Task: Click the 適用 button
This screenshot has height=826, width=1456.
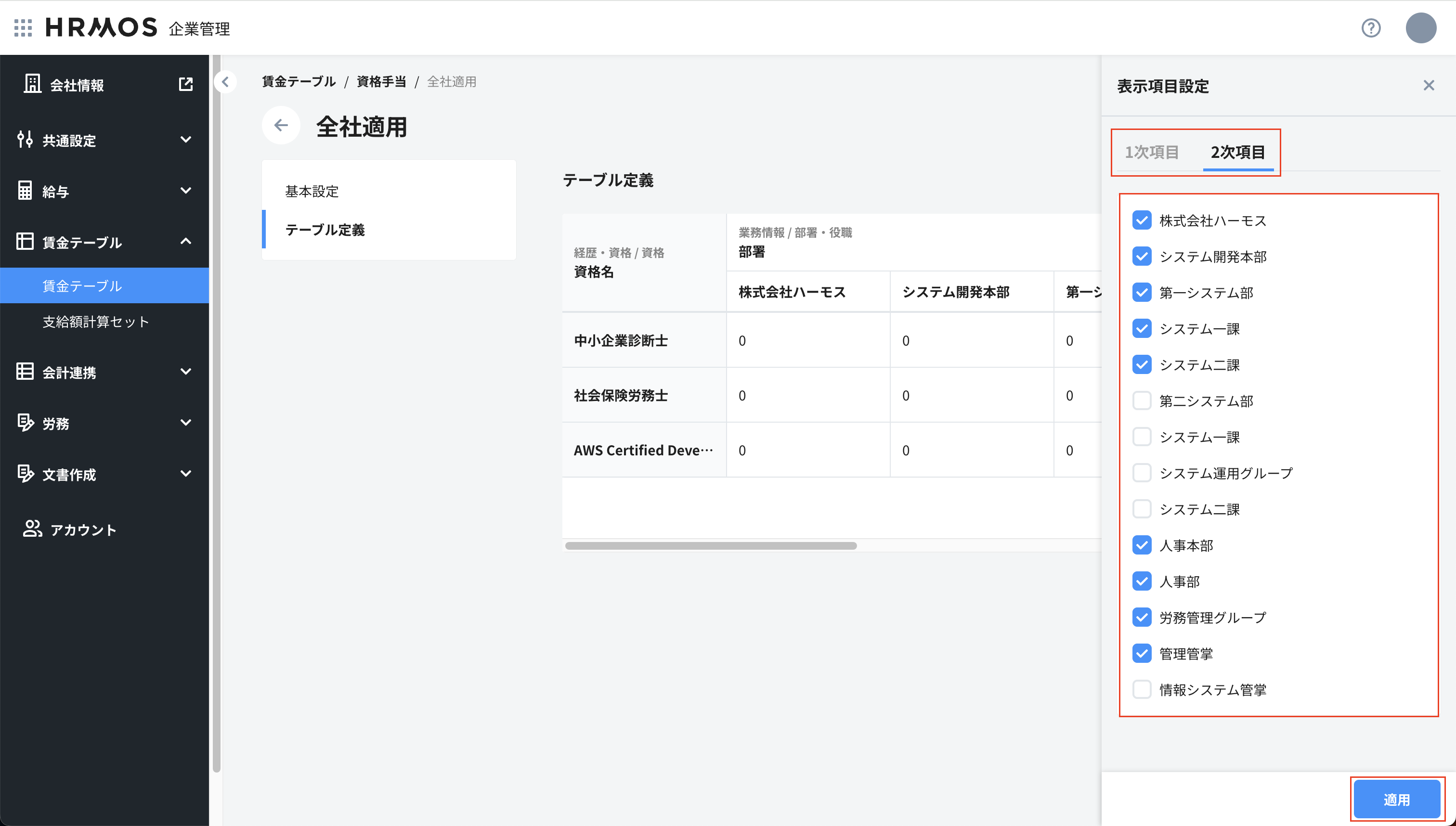Action: click(x=1397, y=799)
